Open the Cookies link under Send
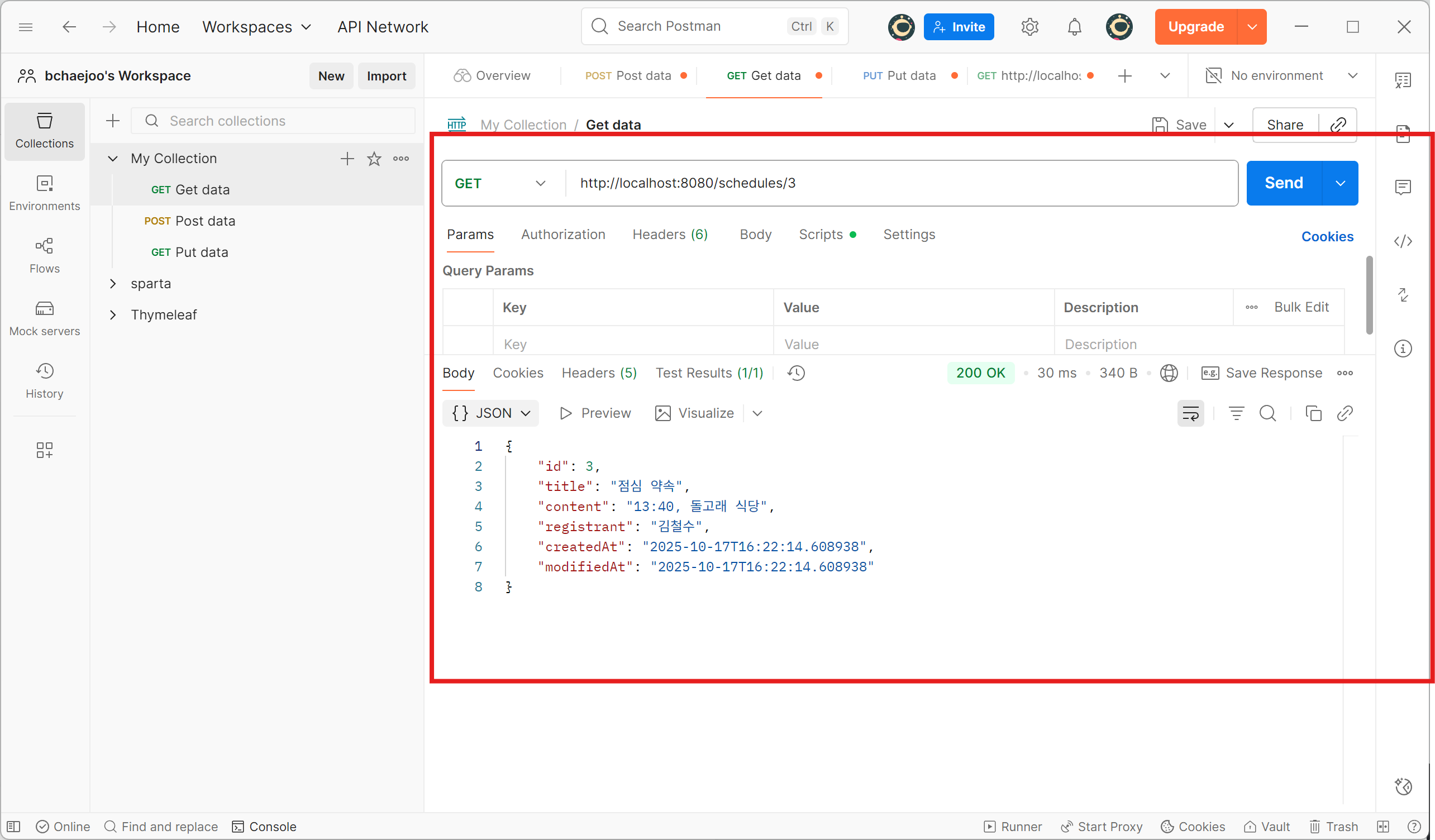This screenshot has height=840, width=1435. tap(1327, 237)
